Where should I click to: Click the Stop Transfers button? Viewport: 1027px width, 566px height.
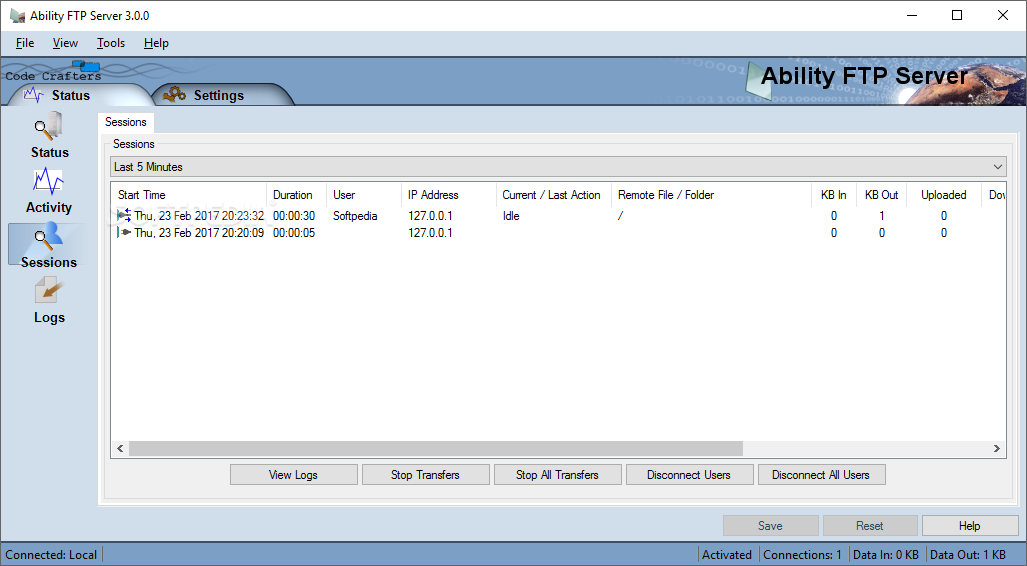pos(425,475)
